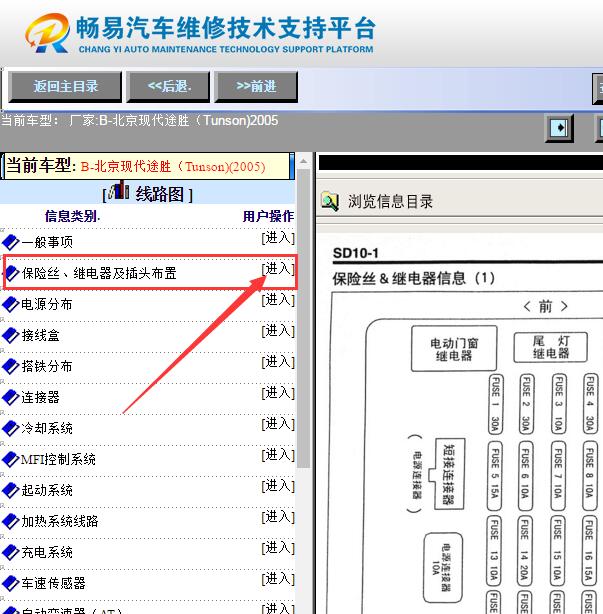Click the 当前车型 red vehicle name text
The image size is (603, 614).
[173, 167]
